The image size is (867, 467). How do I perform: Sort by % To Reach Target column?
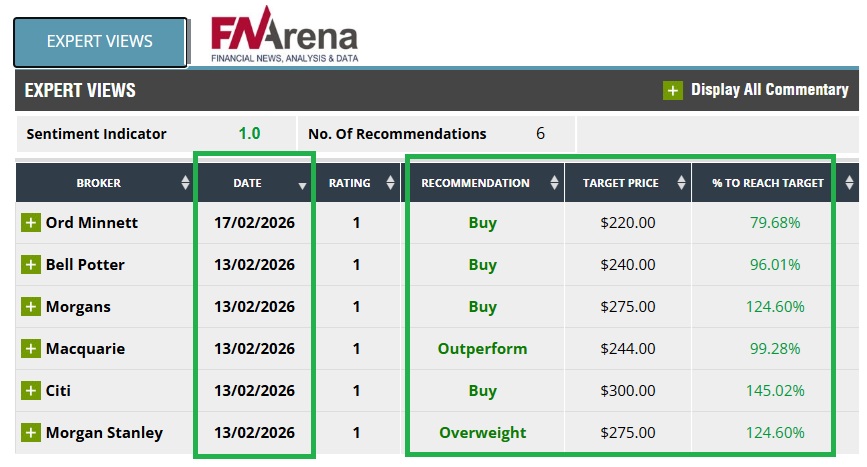point(848,183)
